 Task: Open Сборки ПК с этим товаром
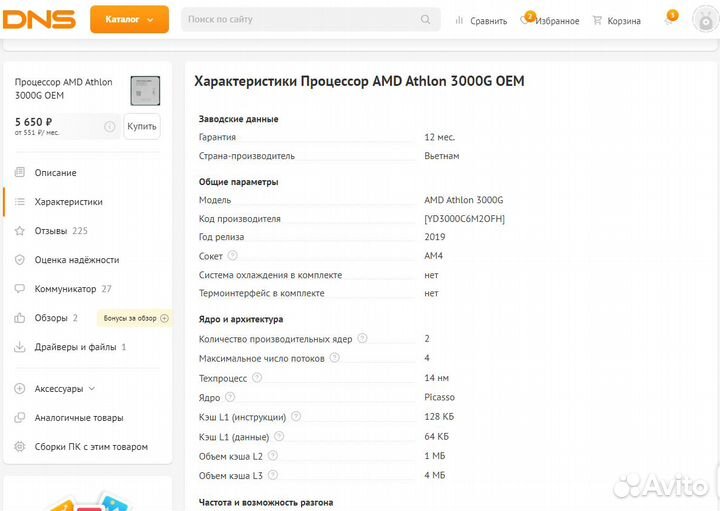[91, 446]
